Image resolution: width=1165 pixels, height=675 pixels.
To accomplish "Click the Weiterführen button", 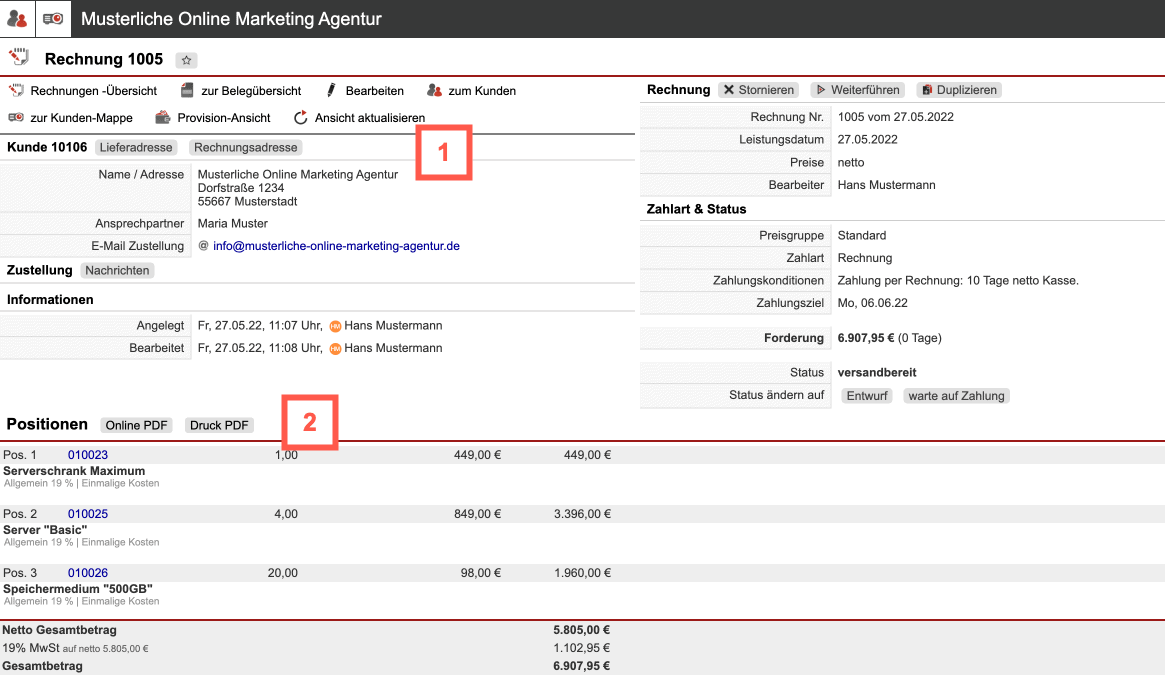I will coord(857,90).
